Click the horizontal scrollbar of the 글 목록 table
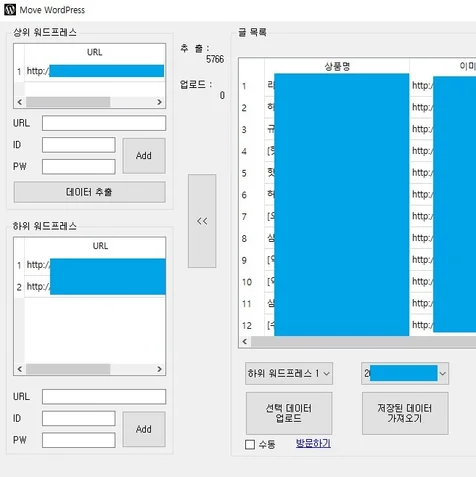 [363, 341]
